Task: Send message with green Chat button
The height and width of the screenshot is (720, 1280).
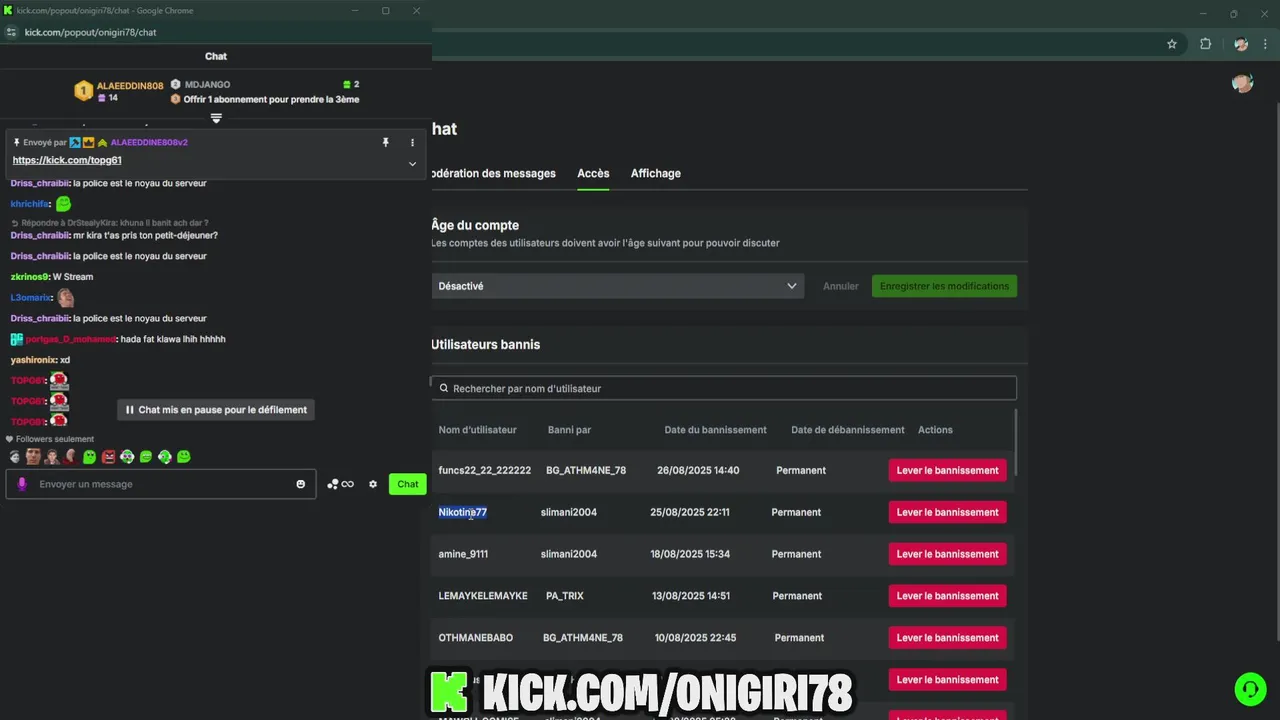Action: point(408,484)
